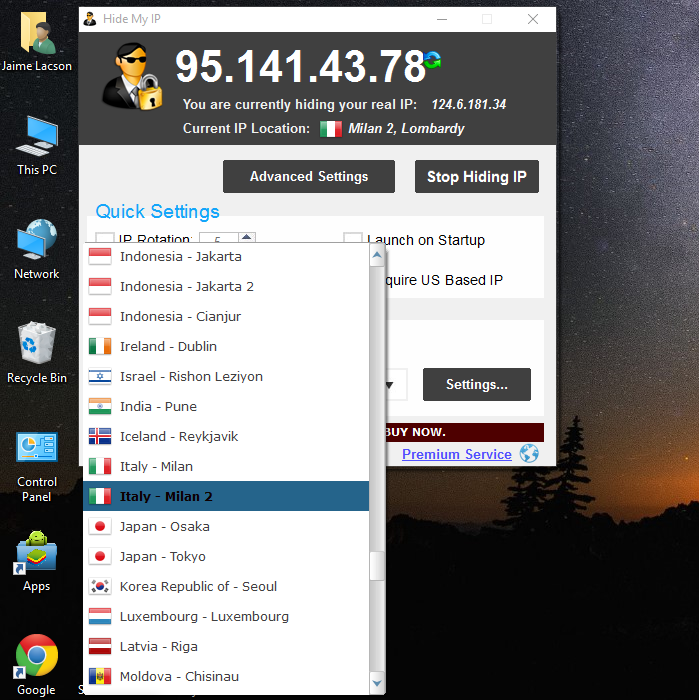
Task: Click the 95.141.43.78 IP address
Action: point(300,66)
